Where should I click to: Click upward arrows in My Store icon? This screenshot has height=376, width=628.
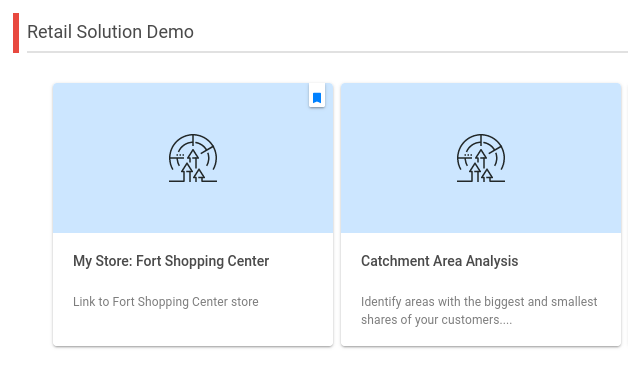pos(193,166)
